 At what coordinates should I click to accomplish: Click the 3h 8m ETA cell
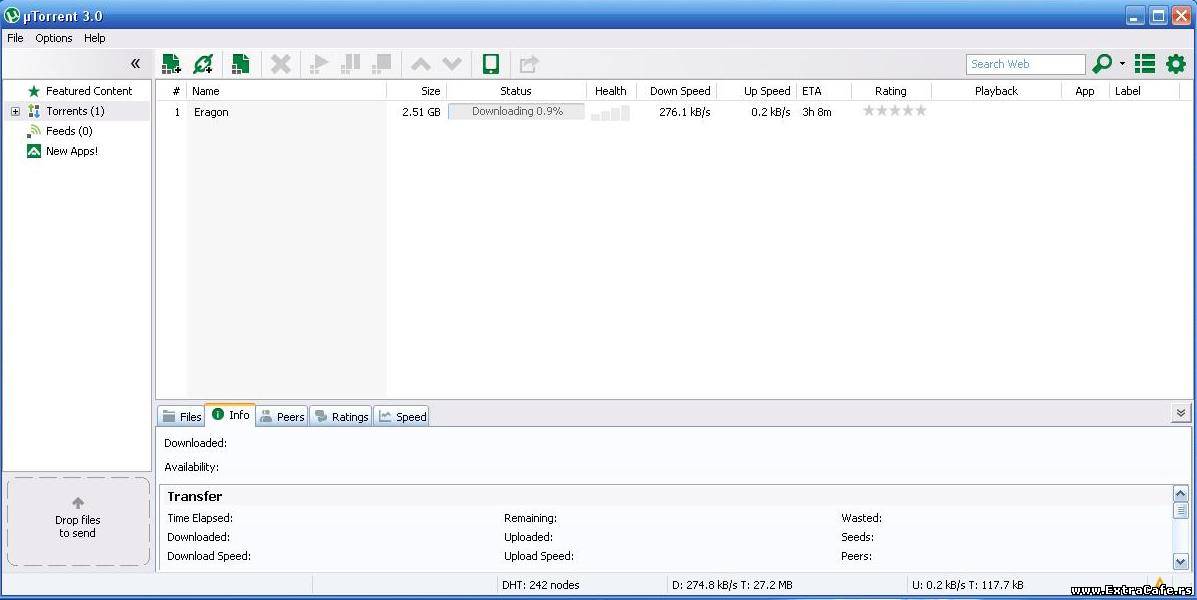coord(817,111)
